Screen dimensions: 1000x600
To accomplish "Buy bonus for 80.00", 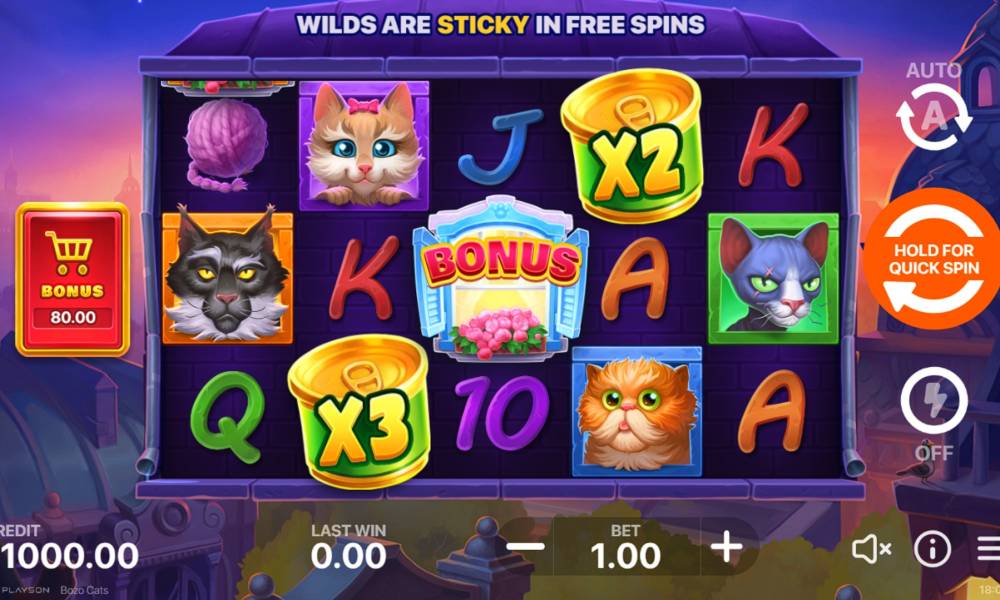I will [x=73, y=279].
